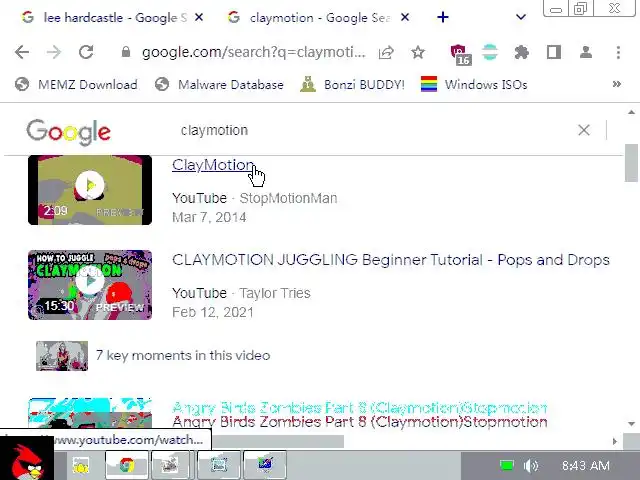Click the StopMotionMan channel name
This screenshot has height=480, width=640.
point(288,198)
